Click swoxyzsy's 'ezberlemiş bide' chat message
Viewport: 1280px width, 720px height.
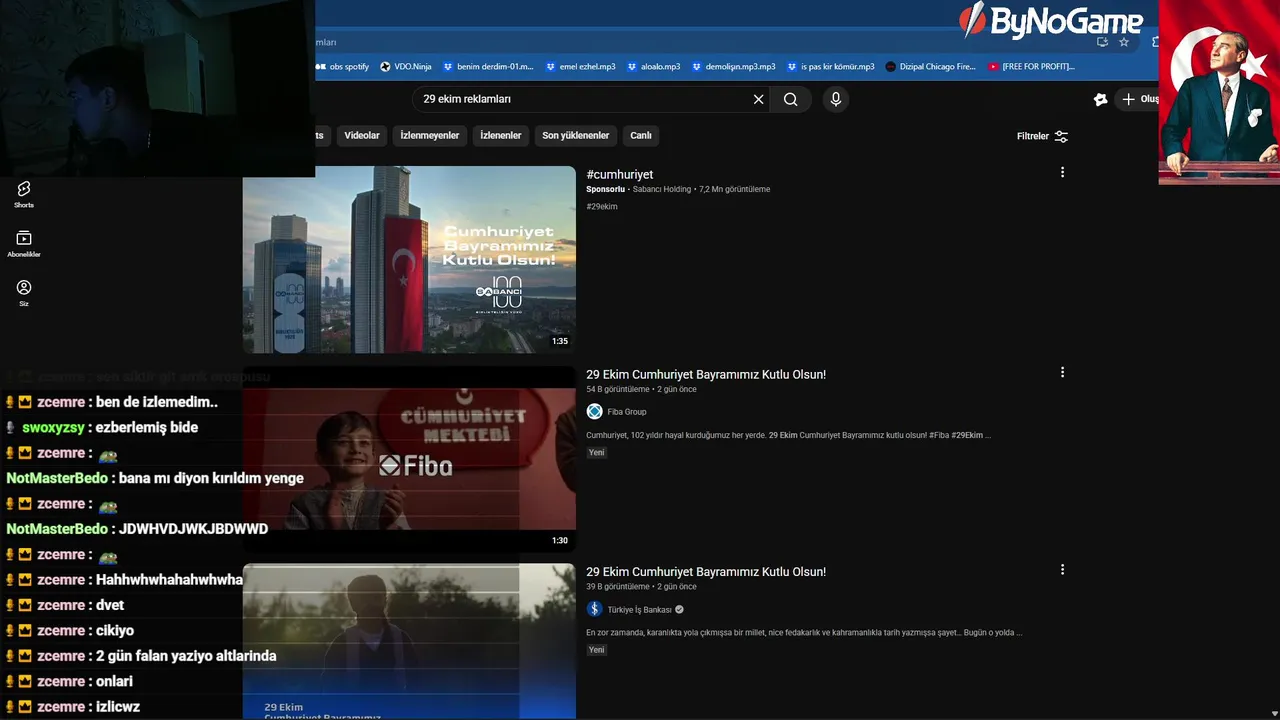(148, 427)
